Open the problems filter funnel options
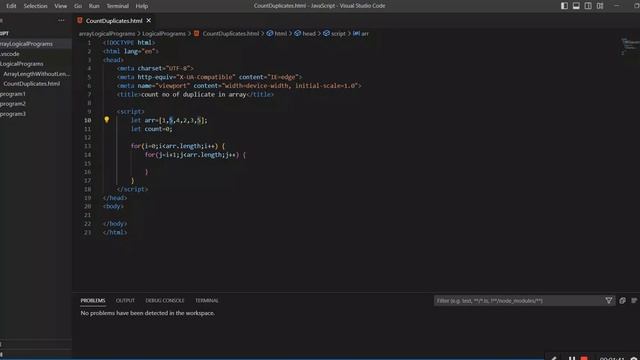 pos(609,301)
